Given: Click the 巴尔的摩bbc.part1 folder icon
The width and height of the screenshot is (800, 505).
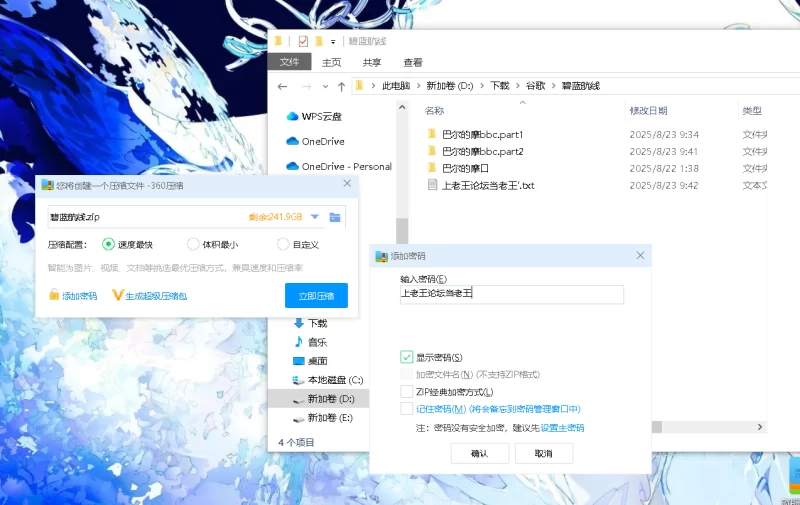Looking at the screenshot, I should (432, 134).
